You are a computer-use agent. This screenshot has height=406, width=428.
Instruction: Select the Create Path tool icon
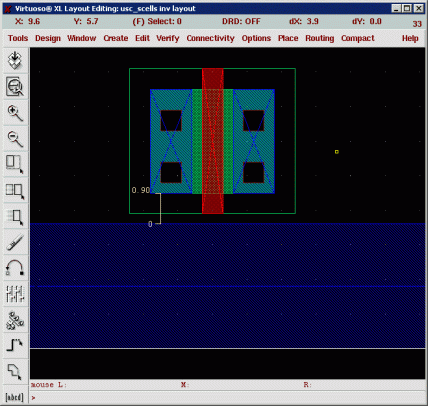15,345
